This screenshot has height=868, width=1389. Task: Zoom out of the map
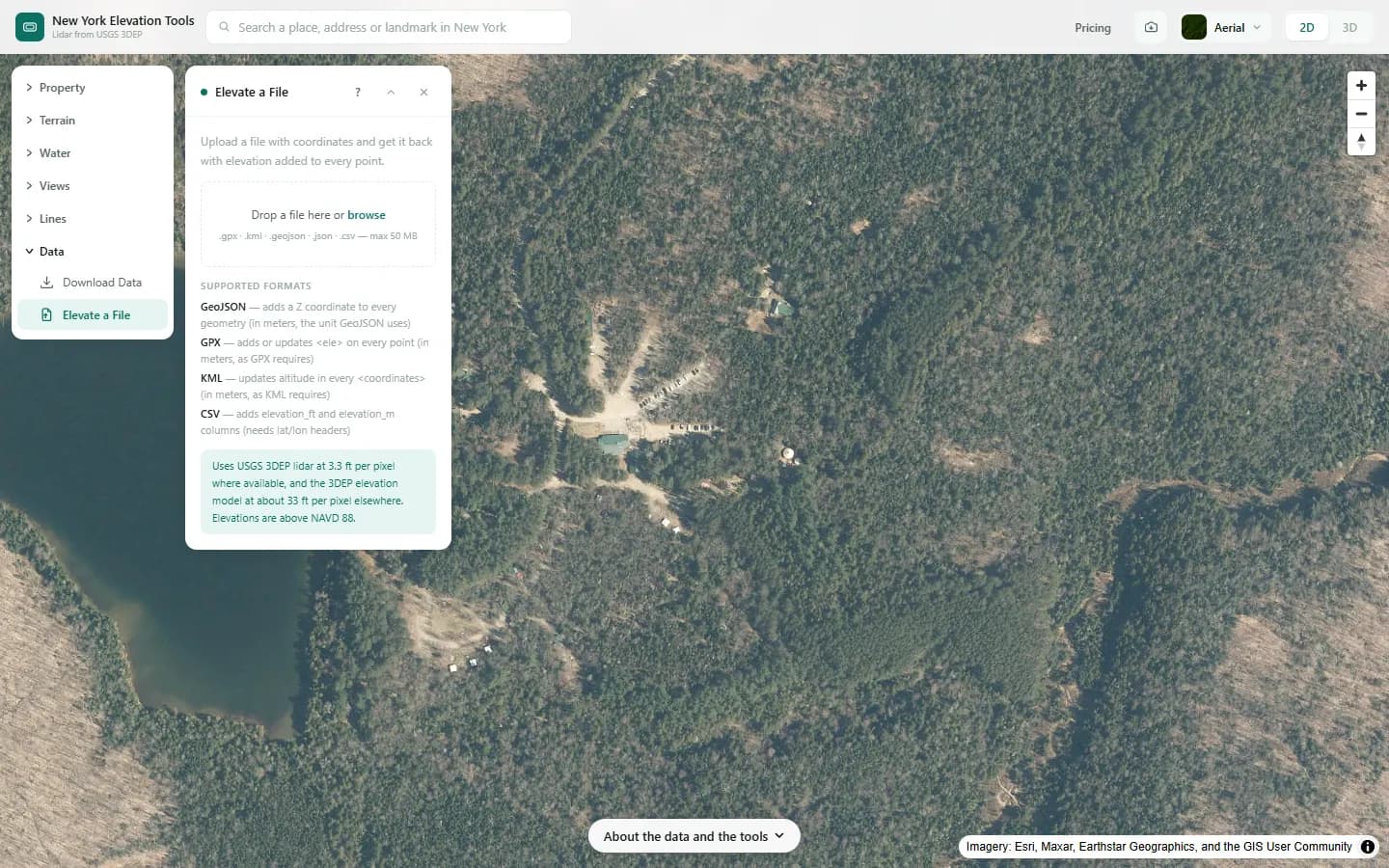point(1361,114)
